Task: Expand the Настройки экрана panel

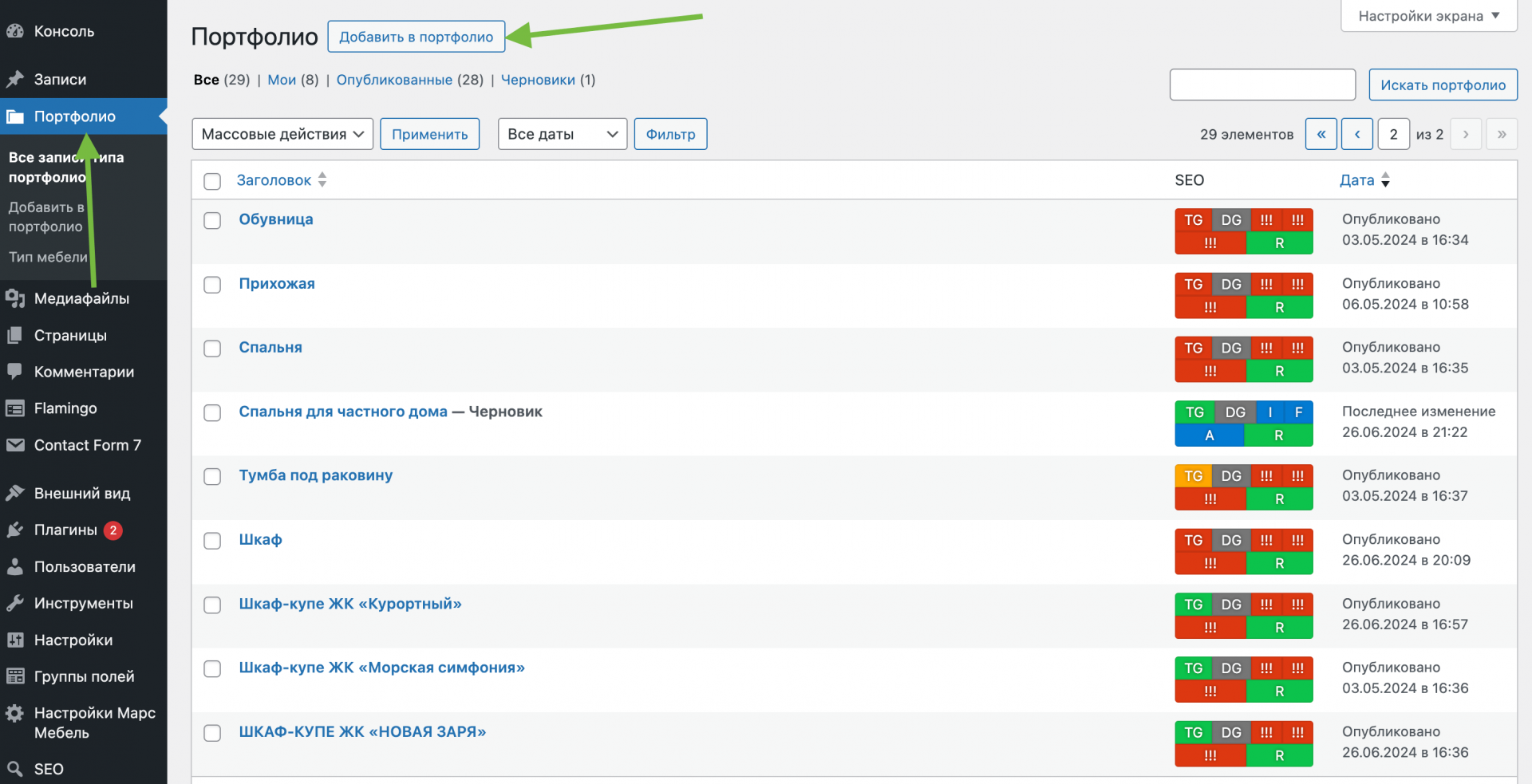Action: [x=1428, y=16]
